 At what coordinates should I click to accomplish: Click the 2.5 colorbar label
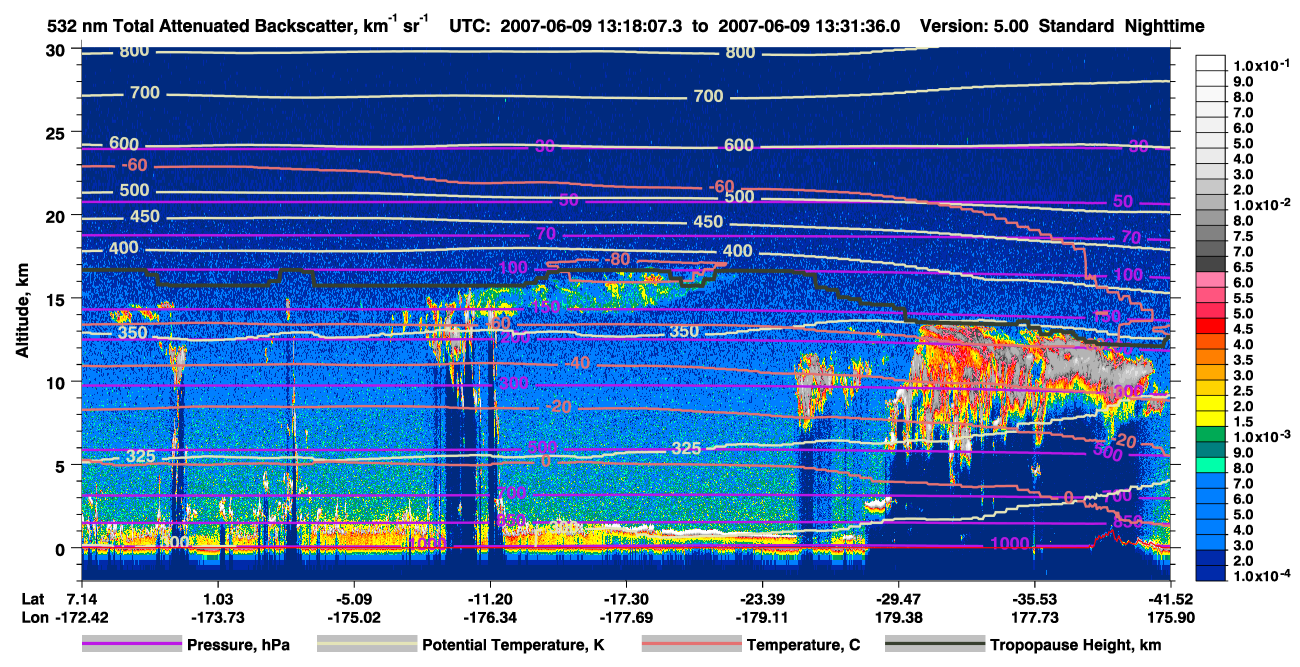pyautogui.click(x=1243, y=391)
